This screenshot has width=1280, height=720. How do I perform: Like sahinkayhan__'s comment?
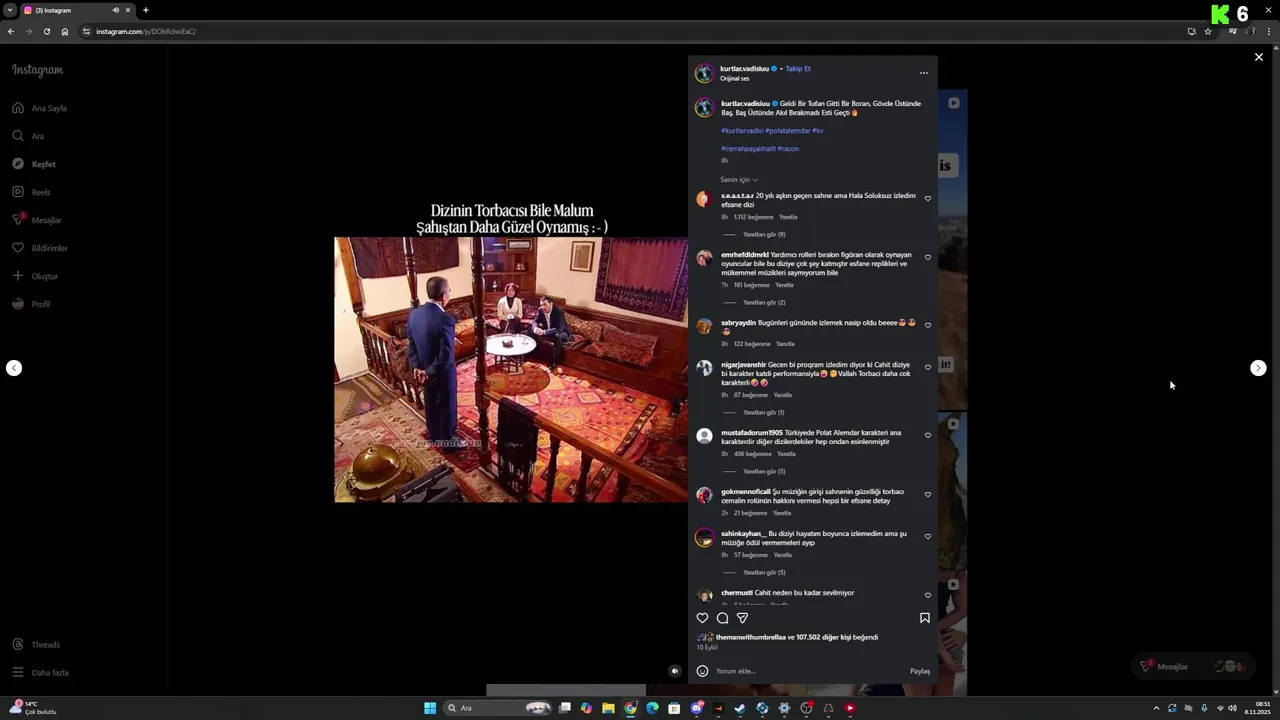point(928,537)
